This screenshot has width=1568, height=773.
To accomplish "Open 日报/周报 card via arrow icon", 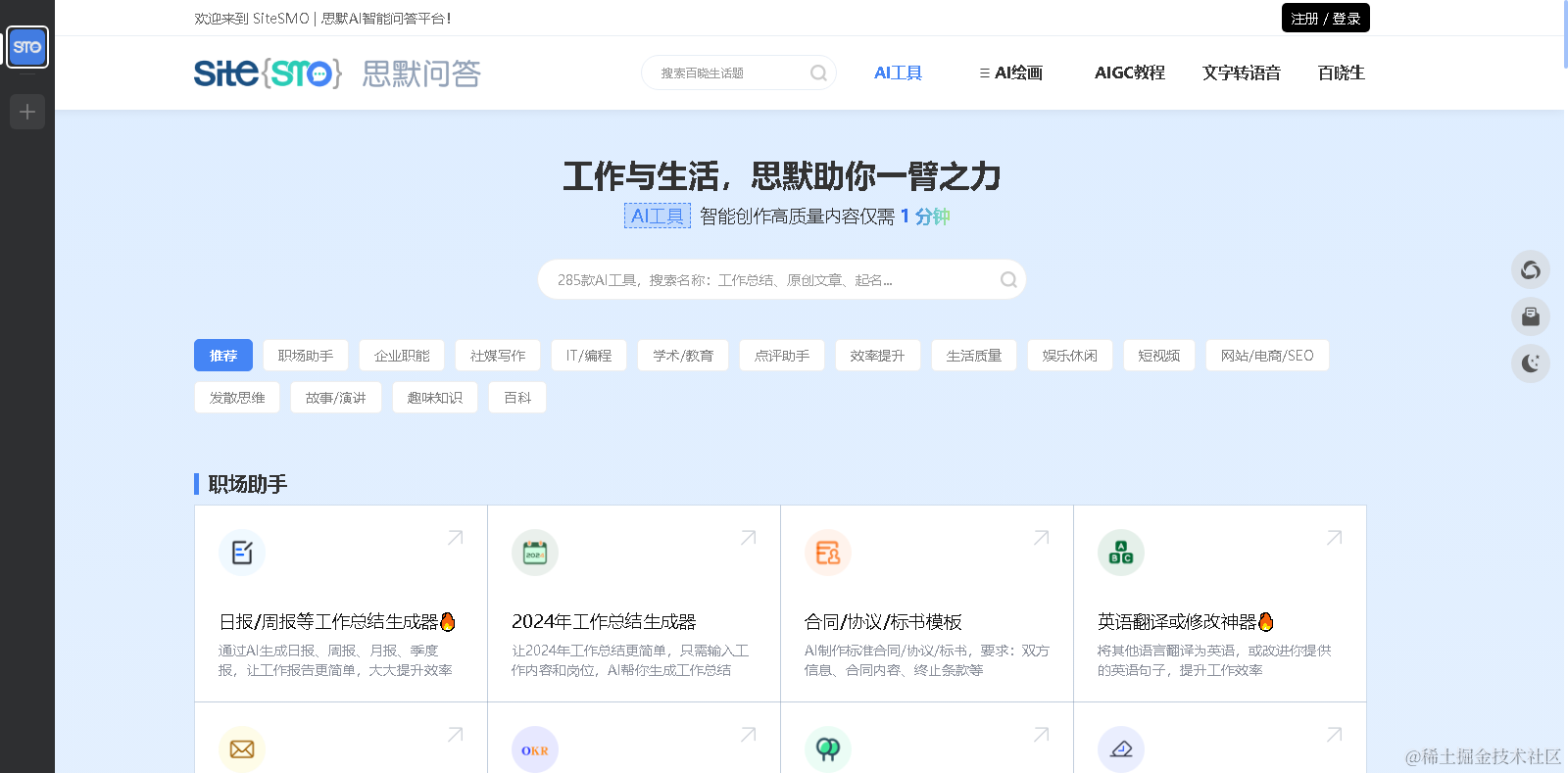I will [x=456, y=538].
